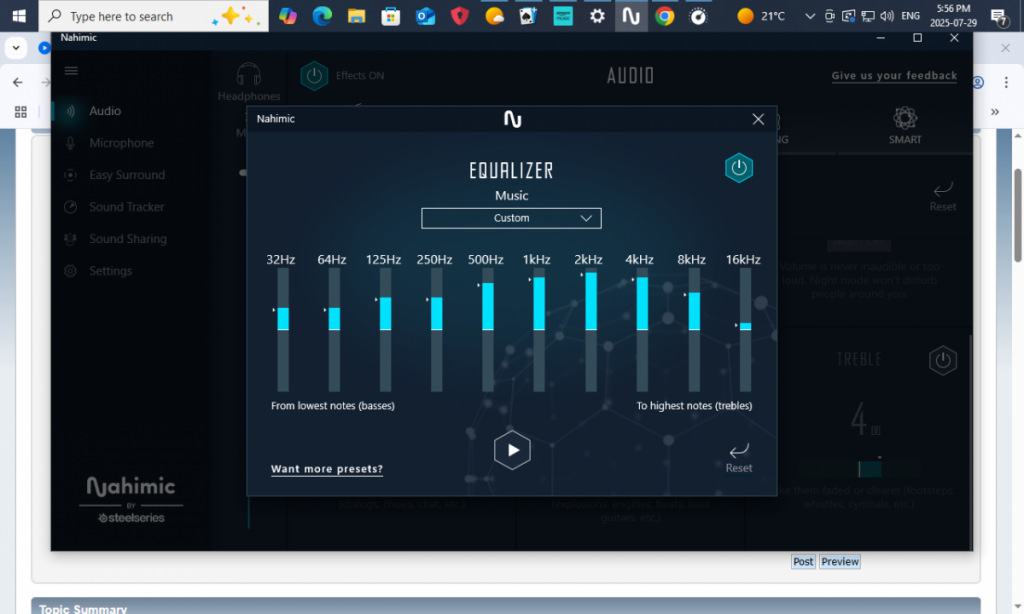Image resolution: width=1024 pixels, height=614 pixels.
Task: Adjust the 16kHz equalizer slider
Action: pos(745,330)
